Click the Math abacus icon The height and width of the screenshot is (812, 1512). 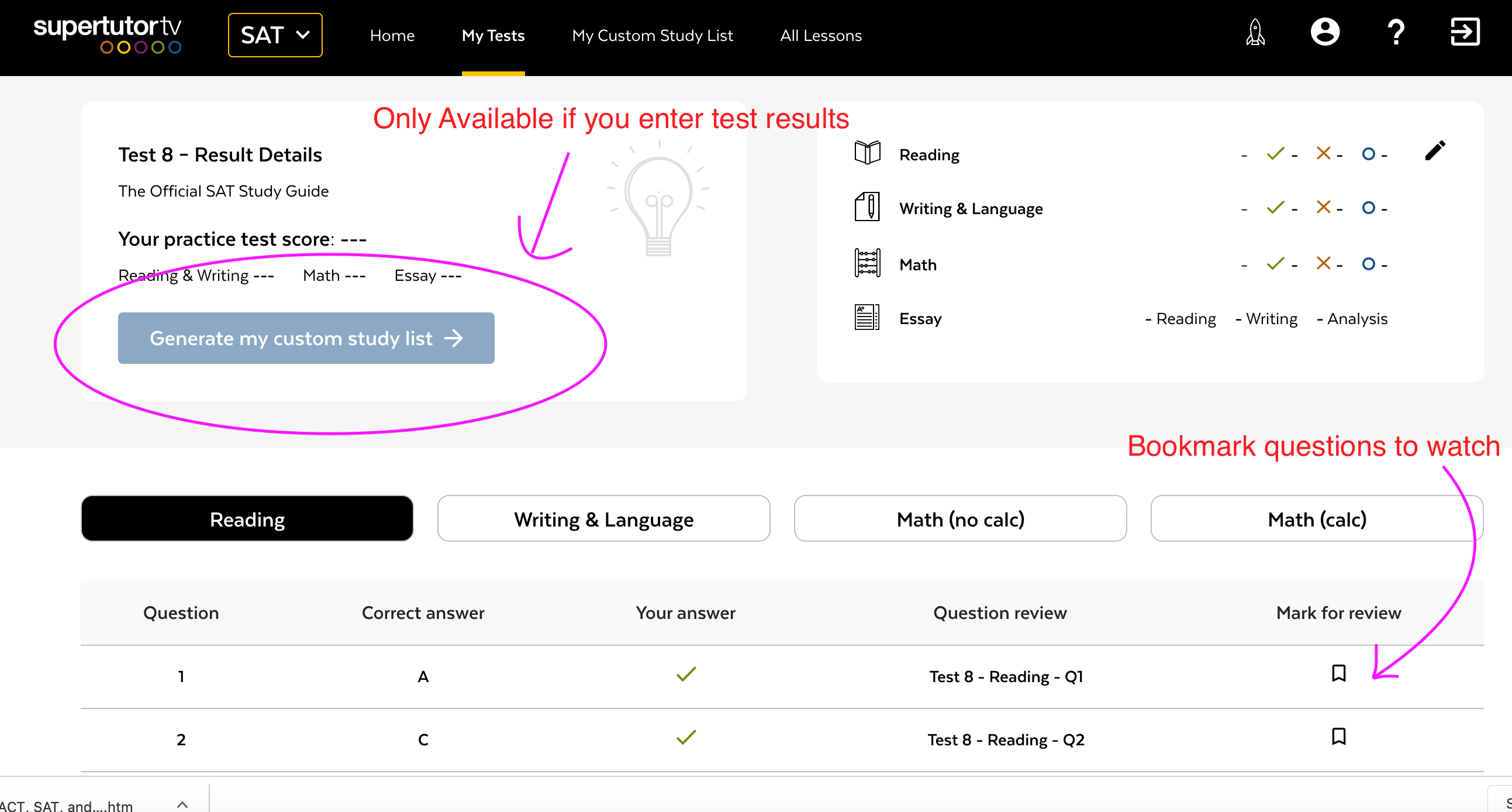tap(867, 263)
